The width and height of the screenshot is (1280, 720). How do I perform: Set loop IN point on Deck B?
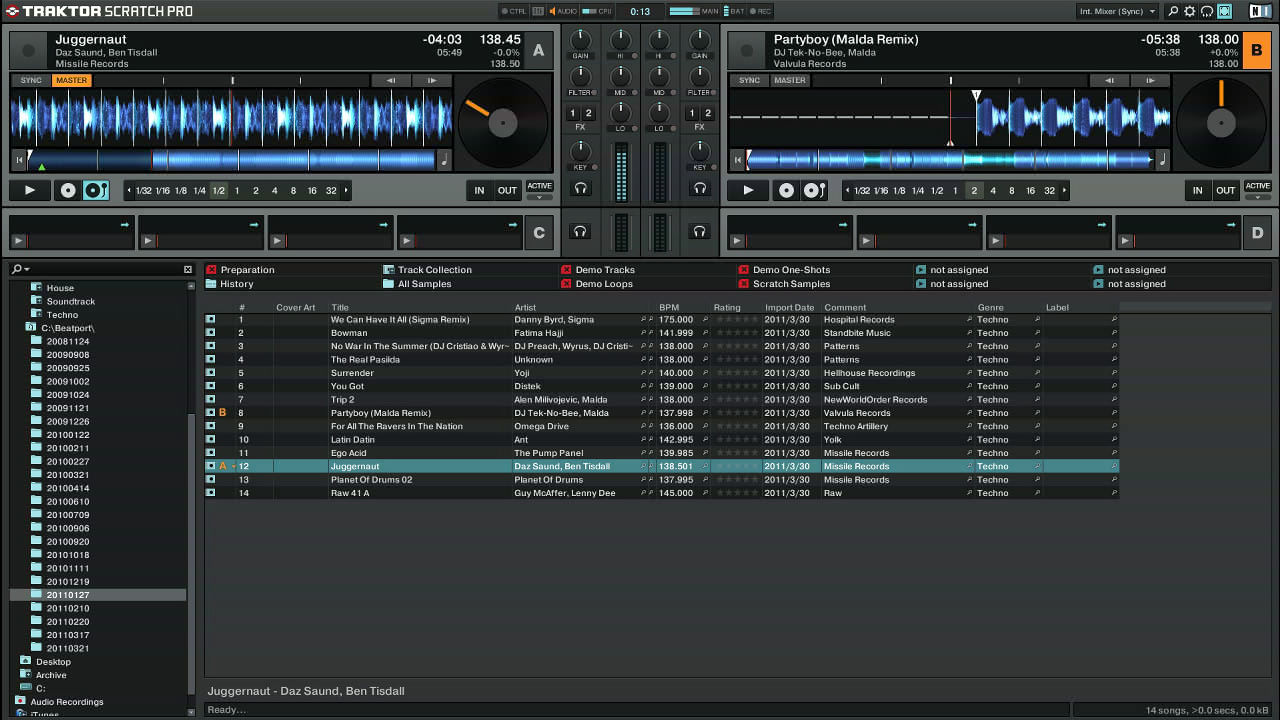(1197, 190)
